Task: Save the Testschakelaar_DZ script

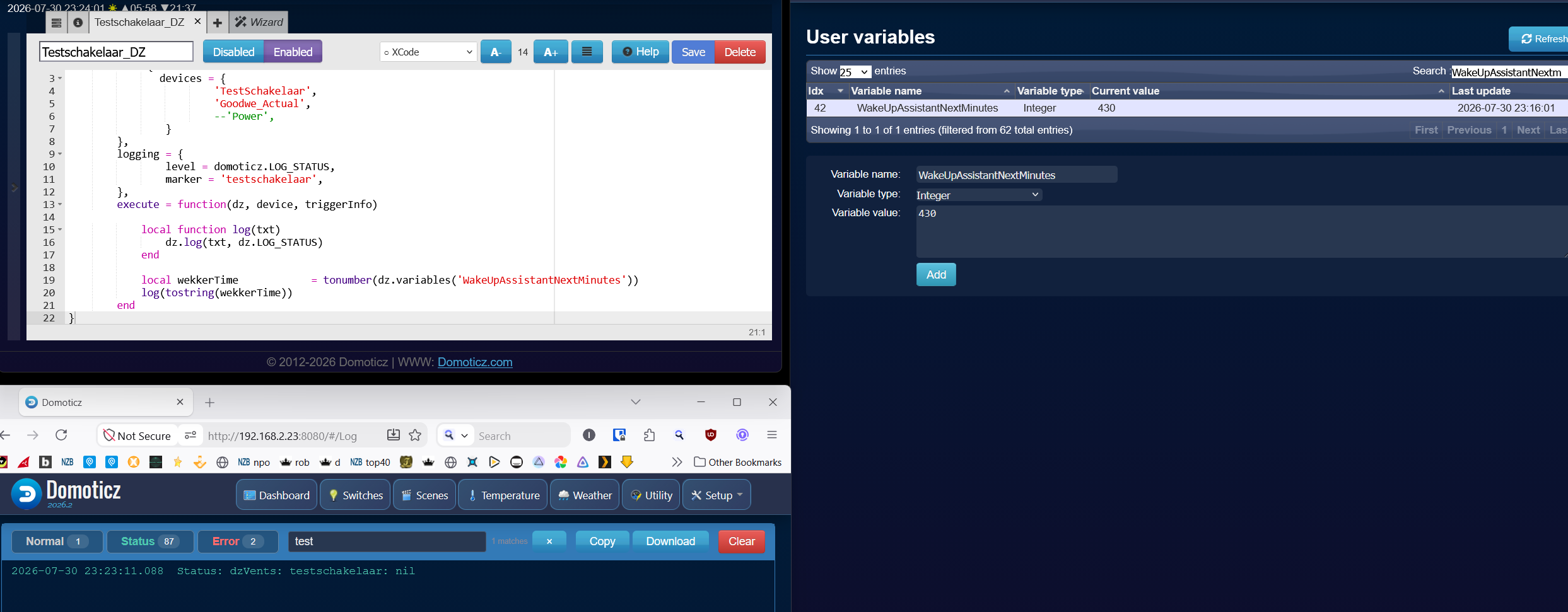Action: 693,52
